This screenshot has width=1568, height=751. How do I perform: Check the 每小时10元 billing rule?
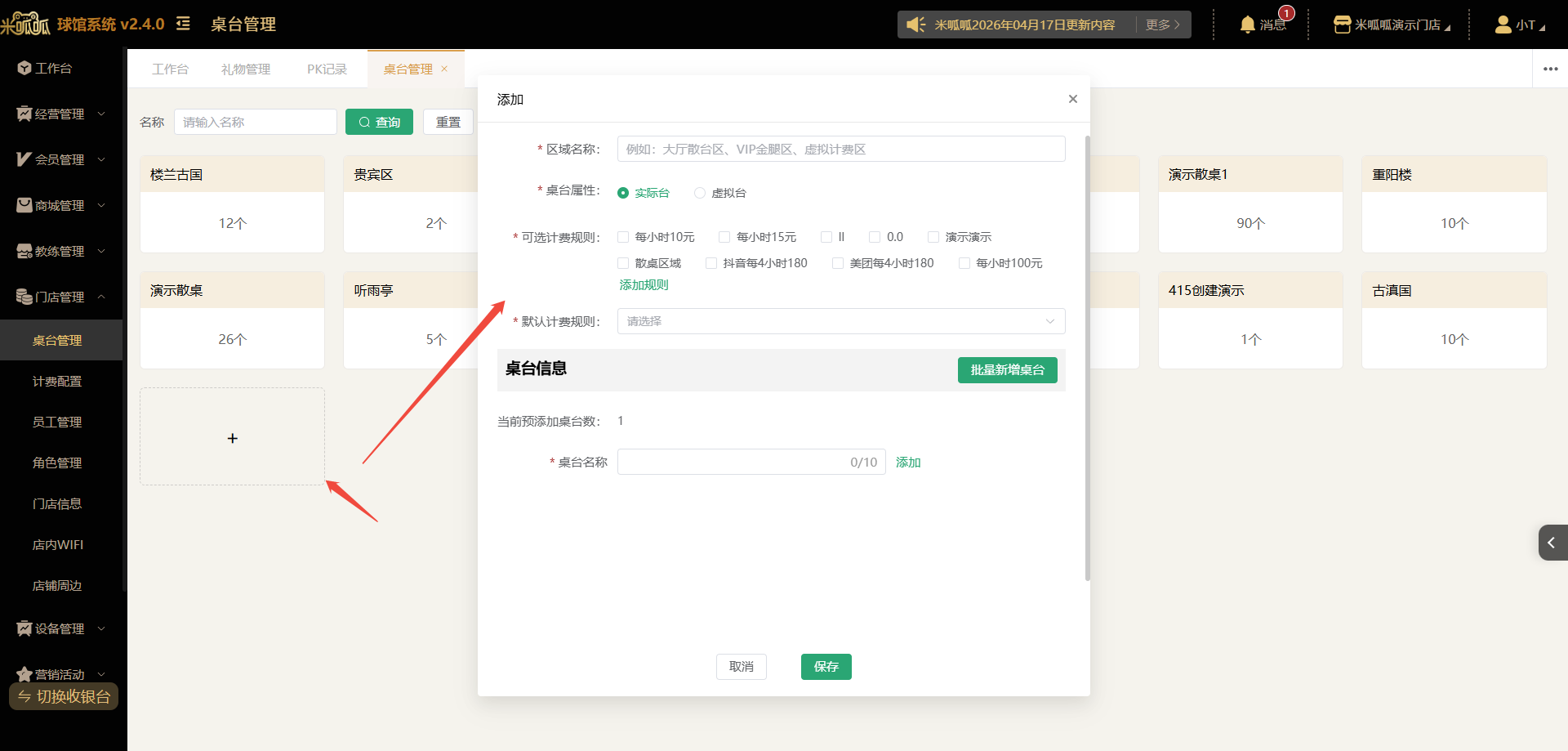(623, 237)
